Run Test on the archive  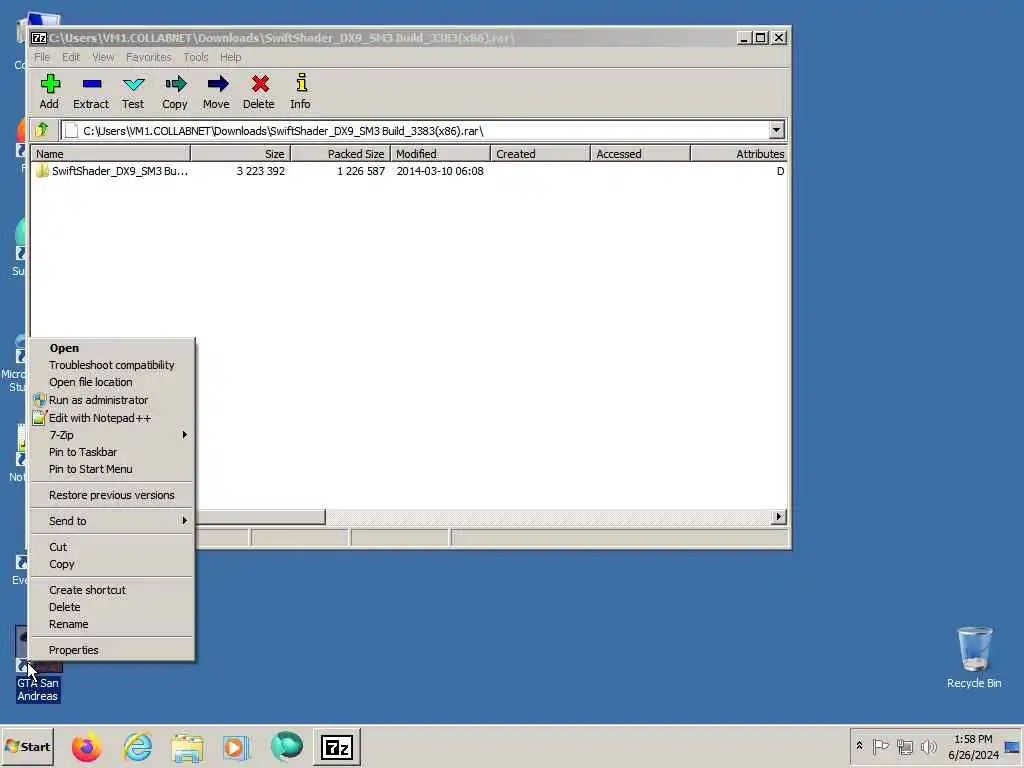[133, 91]
